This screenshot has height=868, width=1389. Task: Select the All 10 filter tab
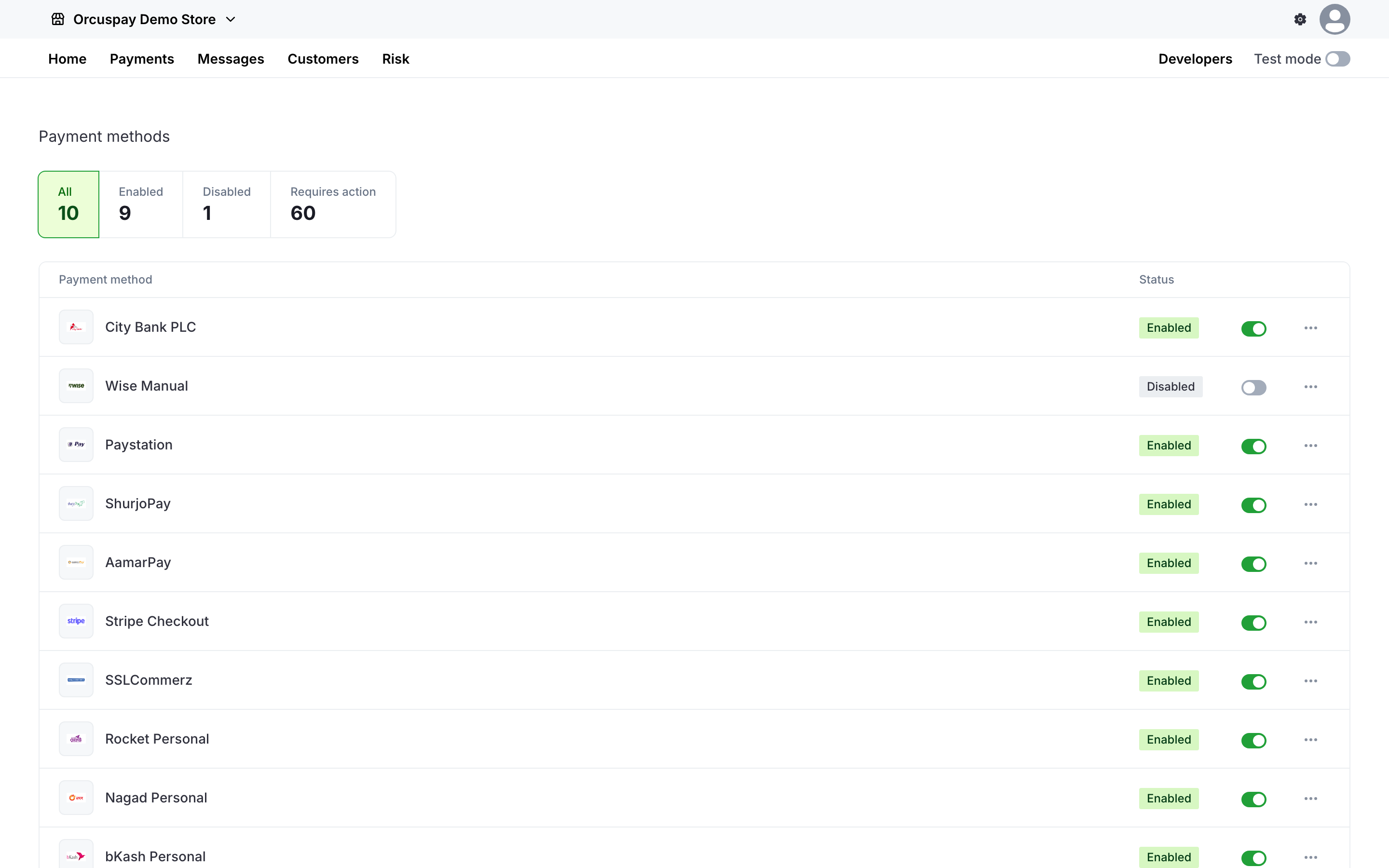click(x=68, y=204)
